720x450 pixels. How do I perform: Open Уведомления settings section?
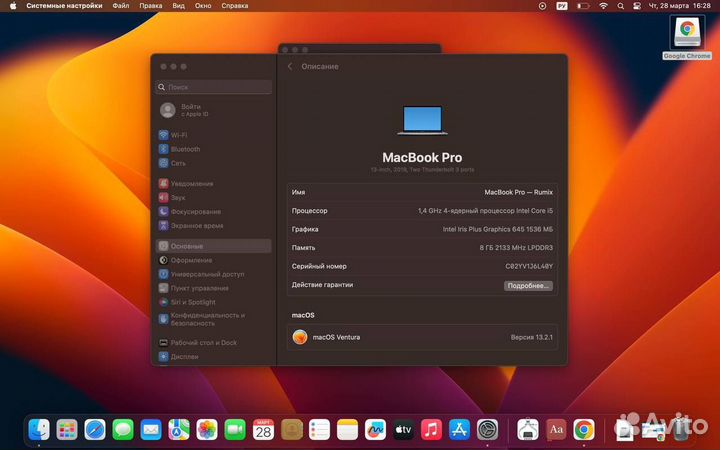pyautogui.click(x=186, y=184)
